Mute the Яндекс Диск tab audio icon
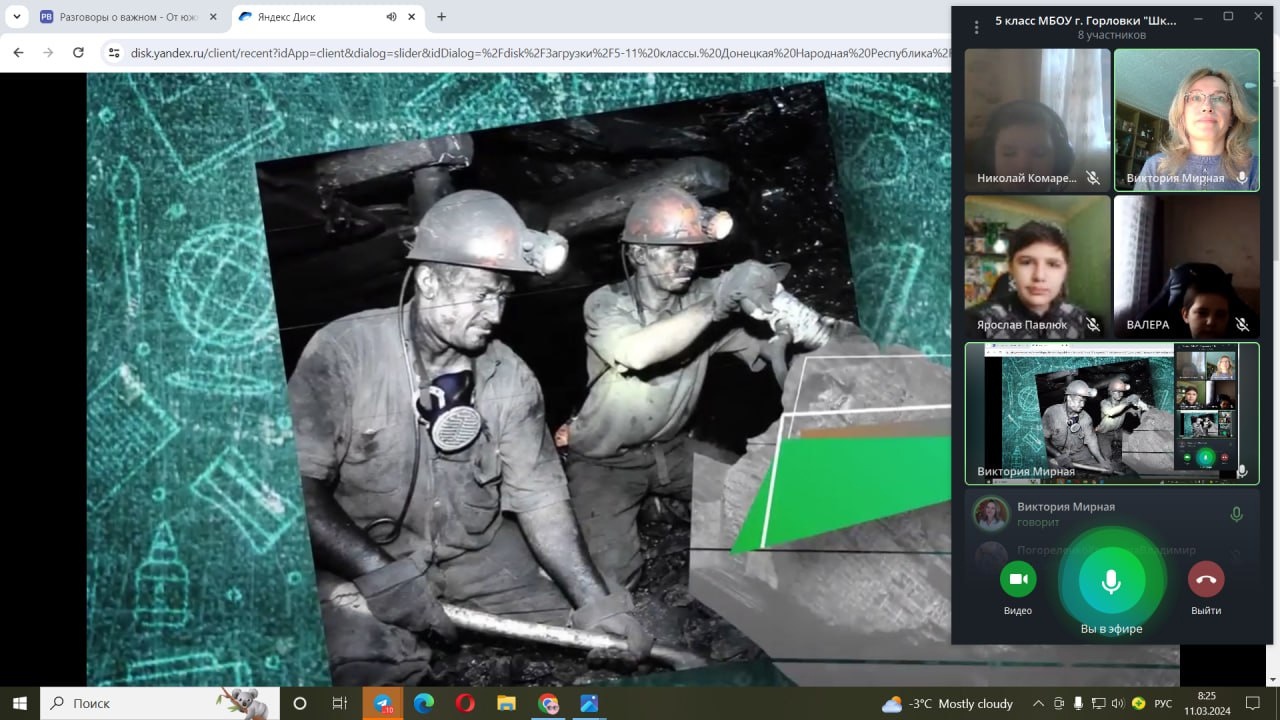Screen dimensions: 1280x720 pos(391,17)
